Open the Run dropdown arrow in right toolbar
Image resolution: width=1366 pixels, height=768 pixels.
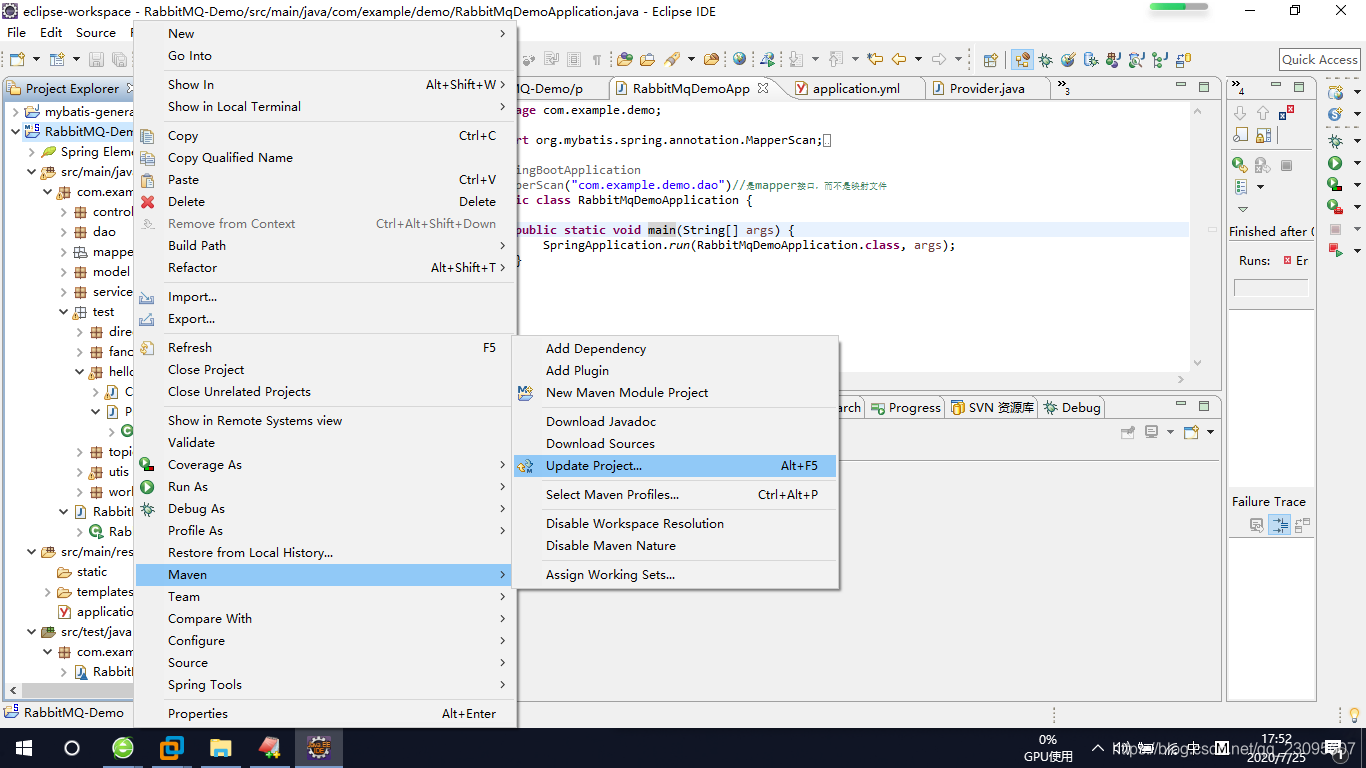1357,162
